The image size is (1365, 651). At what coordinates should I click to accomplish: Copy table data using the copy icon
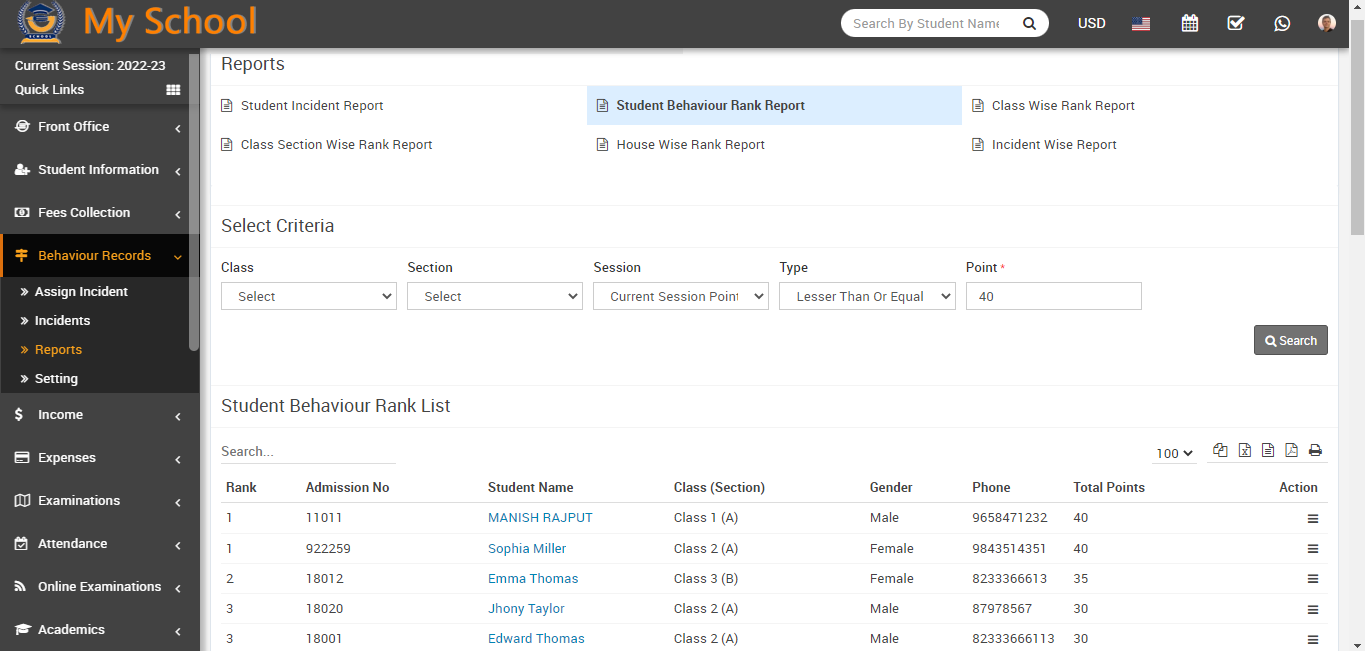(1220, 451)
